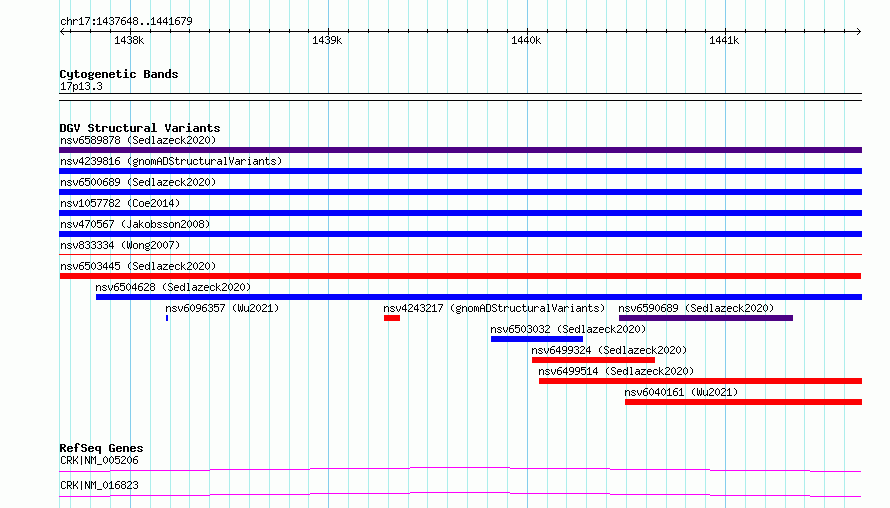
Task: Click the 17p13.3 cytogenetic band region
Action: (460, 97)
